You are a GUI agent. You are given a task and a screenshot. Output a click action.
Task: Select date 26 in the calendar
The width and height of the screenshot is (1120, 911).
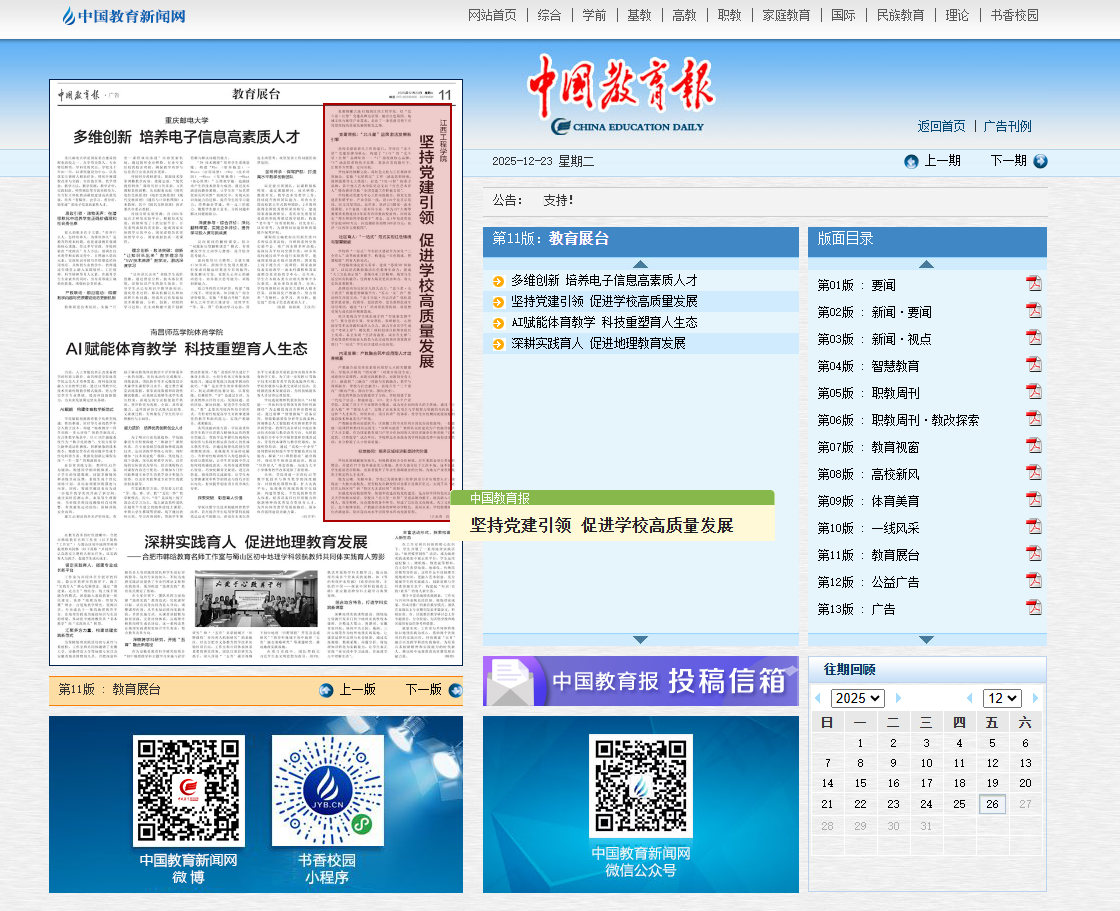(x=992, y=804)
